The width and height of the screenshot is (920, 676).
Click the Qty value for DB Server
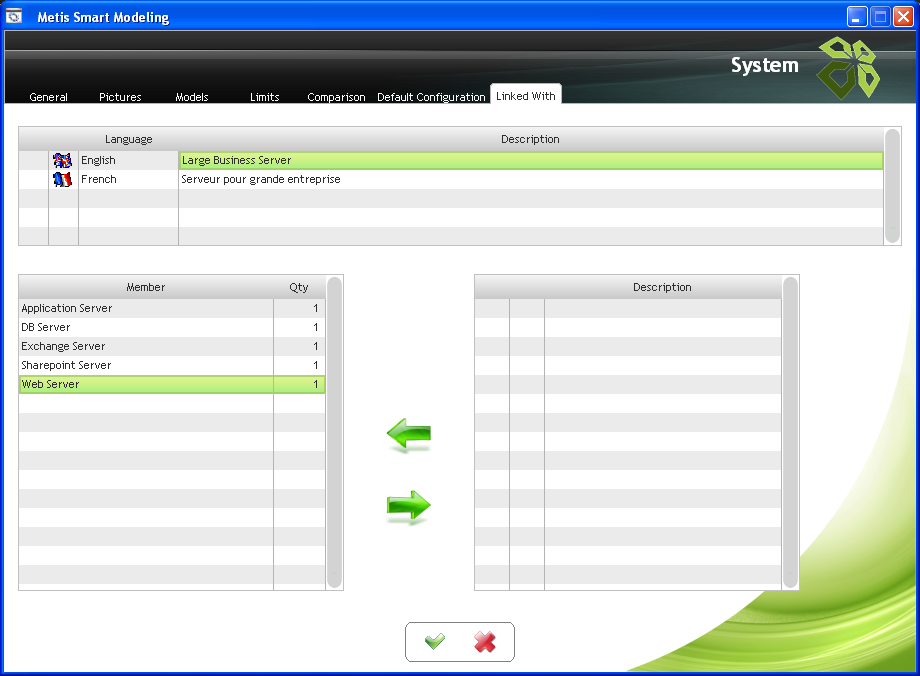(299, 327)
